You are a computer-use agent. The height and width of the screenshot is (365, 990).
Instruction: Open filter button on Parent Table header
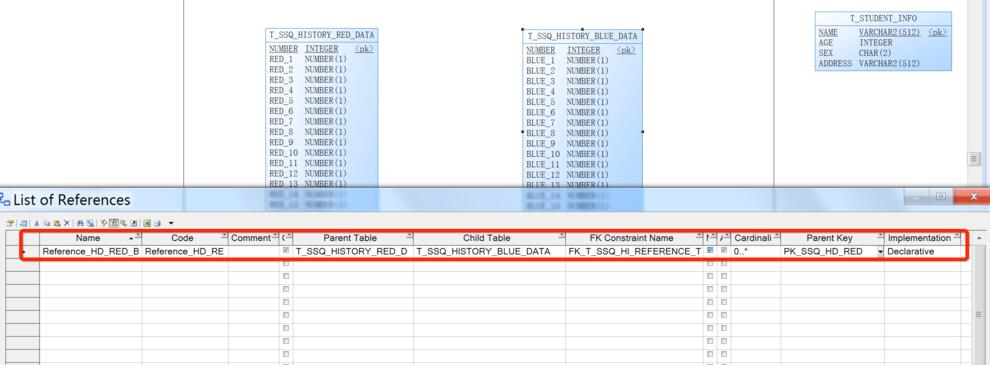(x=410, y=236)
